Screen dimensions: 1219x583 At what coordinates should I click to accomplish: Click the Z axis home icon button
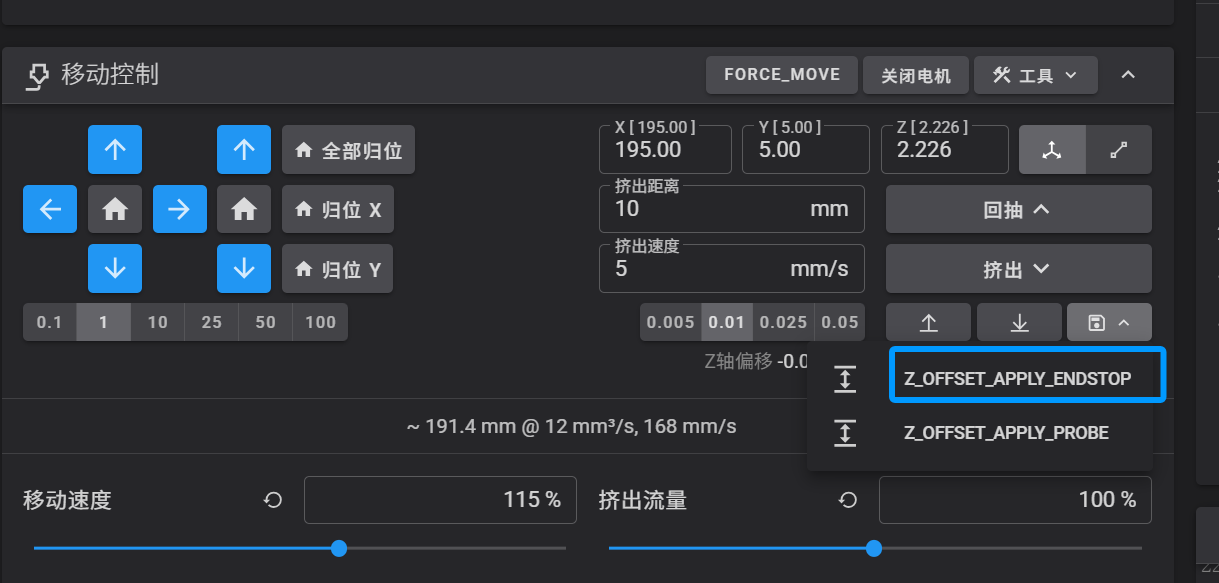244,209
